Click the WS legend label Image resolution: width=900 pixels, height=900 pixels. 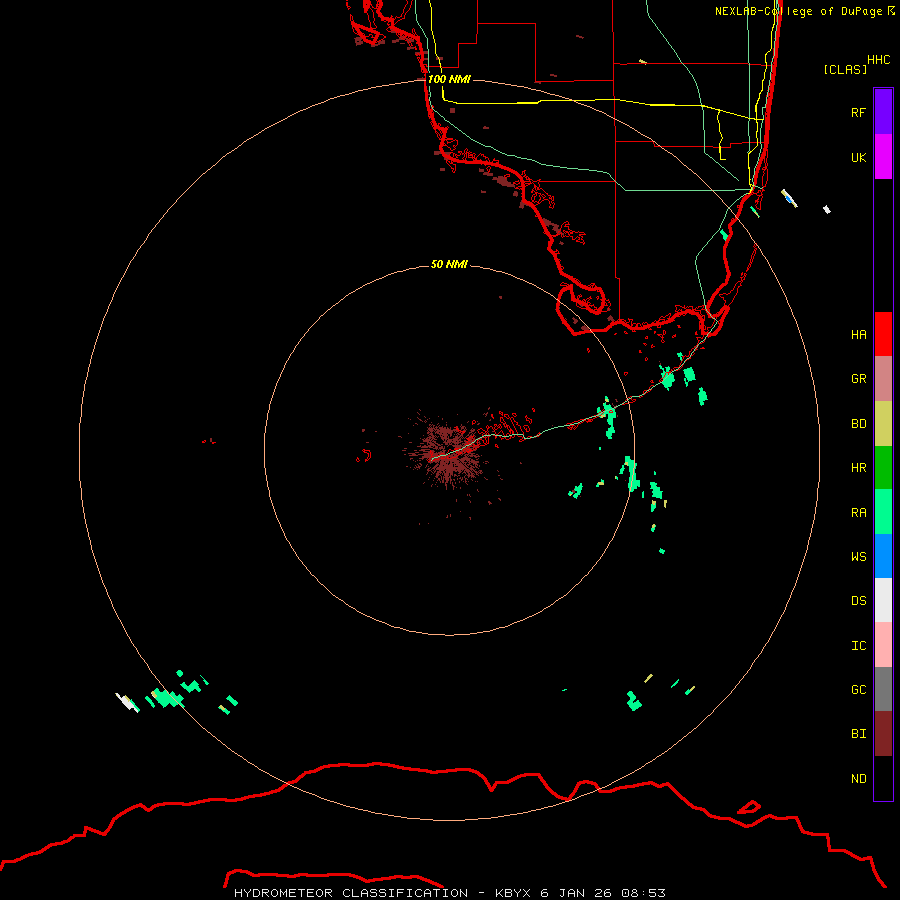click(x=858, y=557)
